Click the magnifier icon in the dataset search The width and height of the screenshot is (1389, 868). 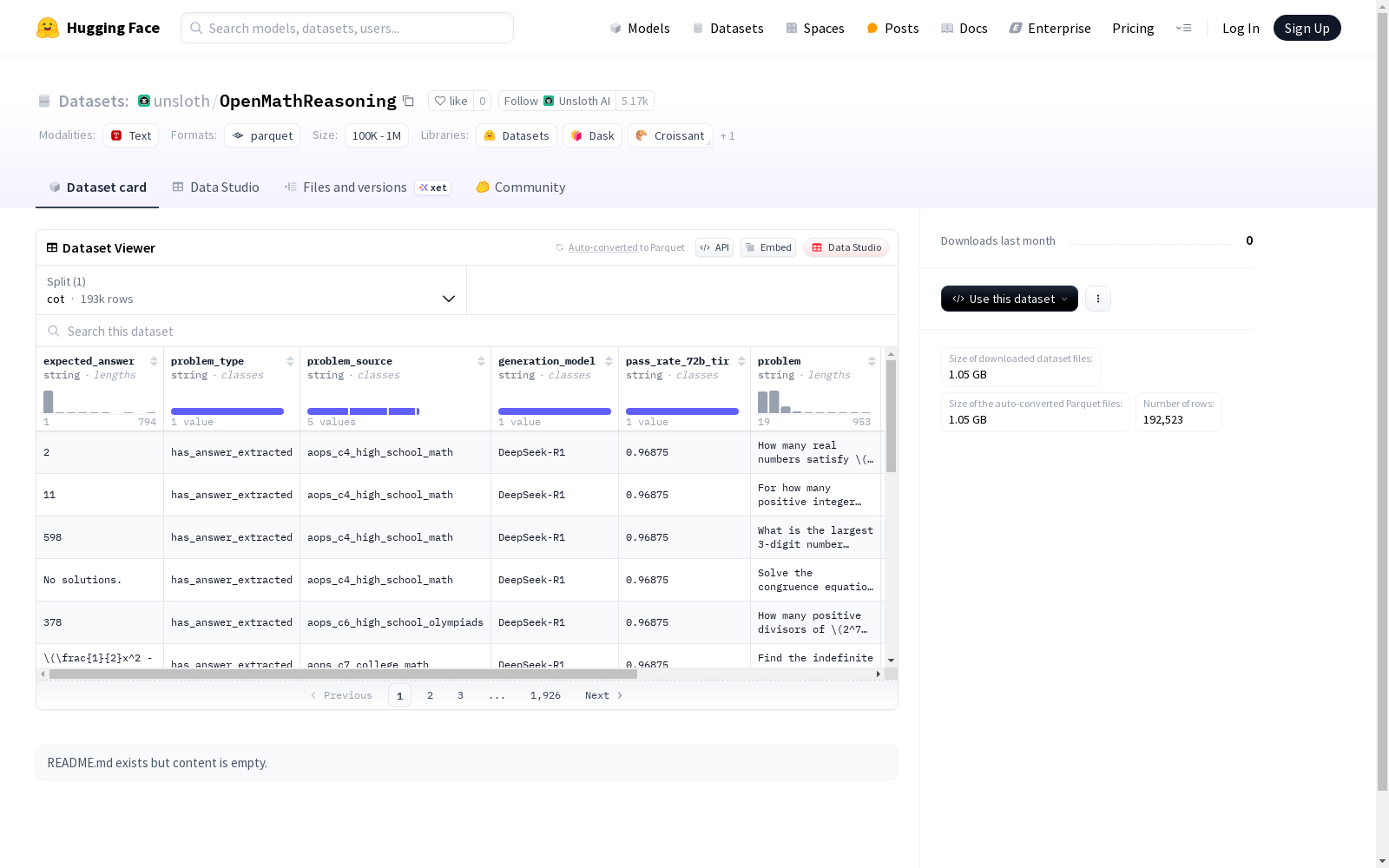click(54, 331)
